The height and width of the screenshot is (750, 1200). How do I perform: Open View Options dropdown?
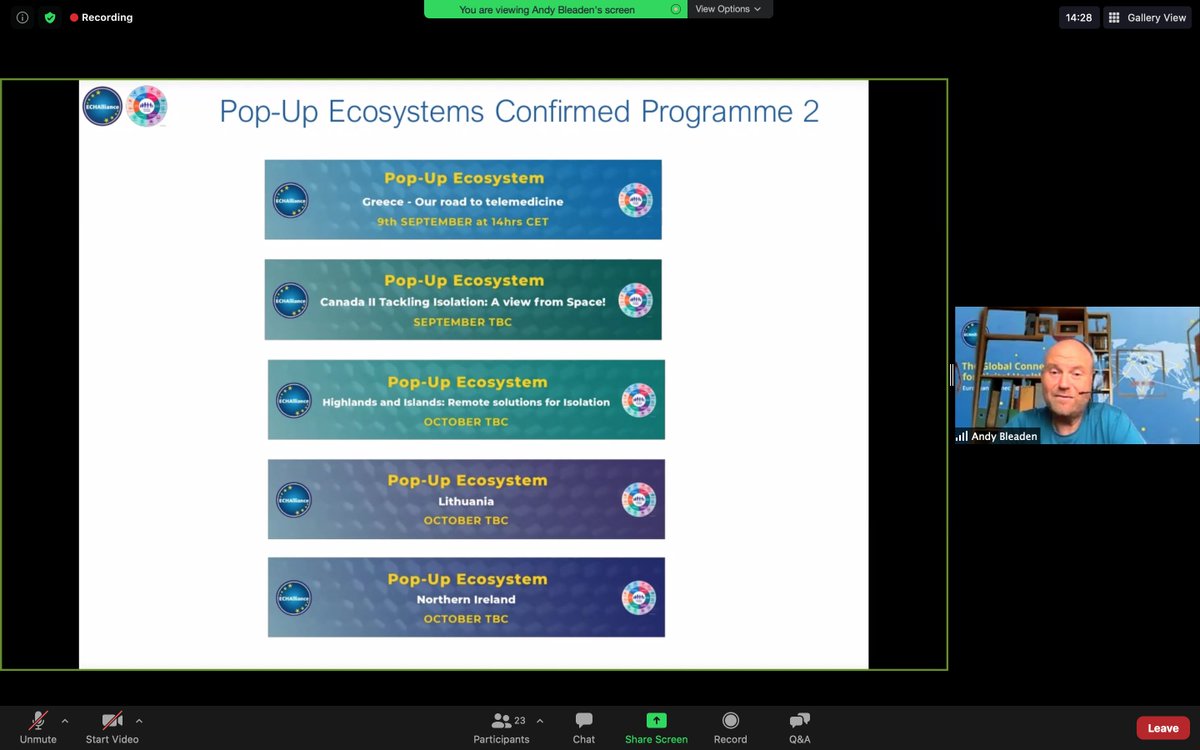pos(728,9)
